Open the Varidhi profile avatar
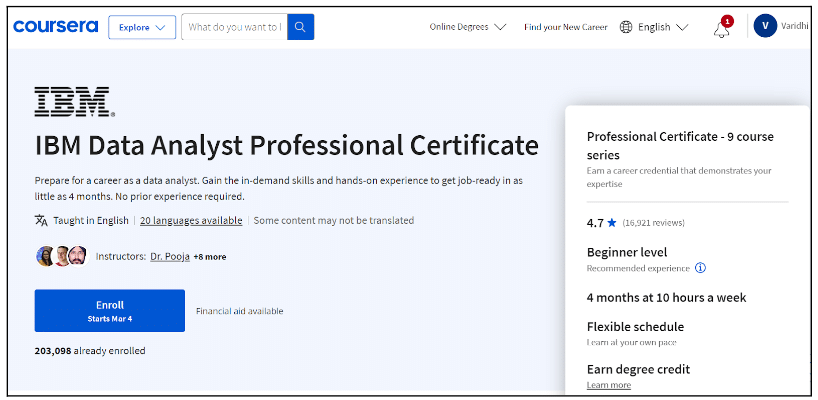Image resolution: width=818 pixels, height=400 pixels. point(765,26)
